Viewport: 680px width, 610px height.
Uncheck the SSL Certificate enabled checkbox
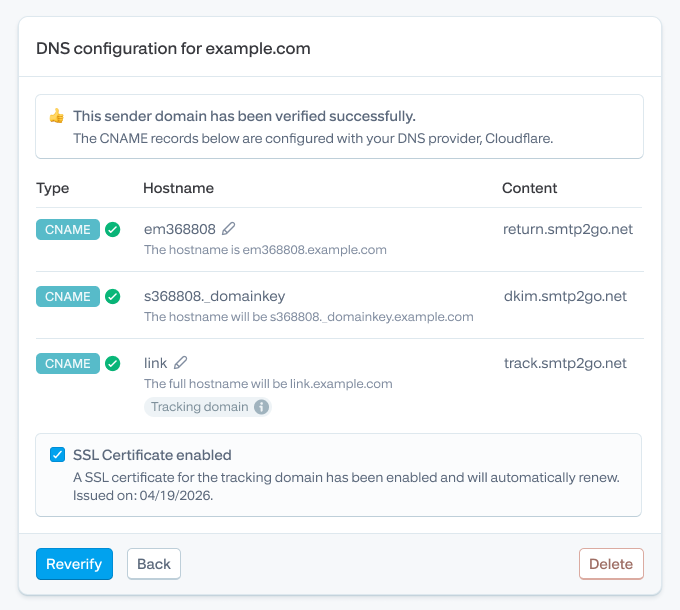click(x=57, y=454)
